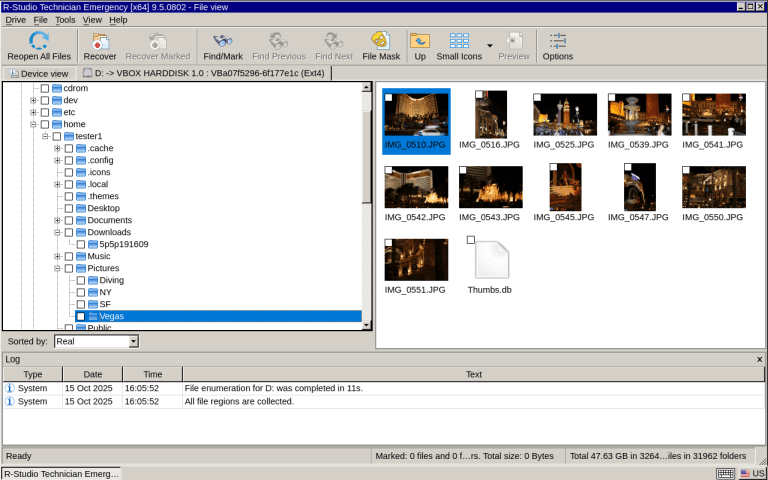Screen dimensions: 768x480
Task: Open the view mode dropdown arrow
Action: 490,46
